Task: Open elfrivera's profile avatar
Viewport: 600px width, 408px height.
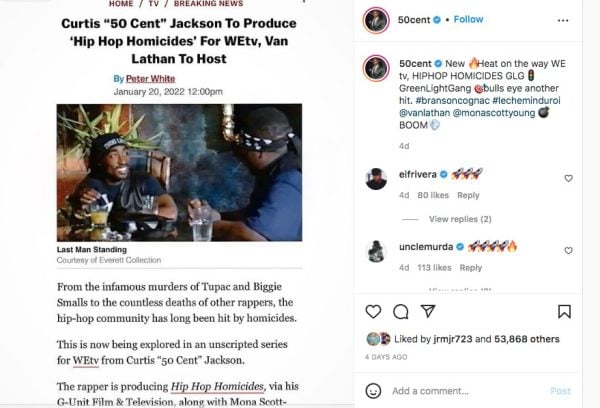Action: tap(376, 179)
